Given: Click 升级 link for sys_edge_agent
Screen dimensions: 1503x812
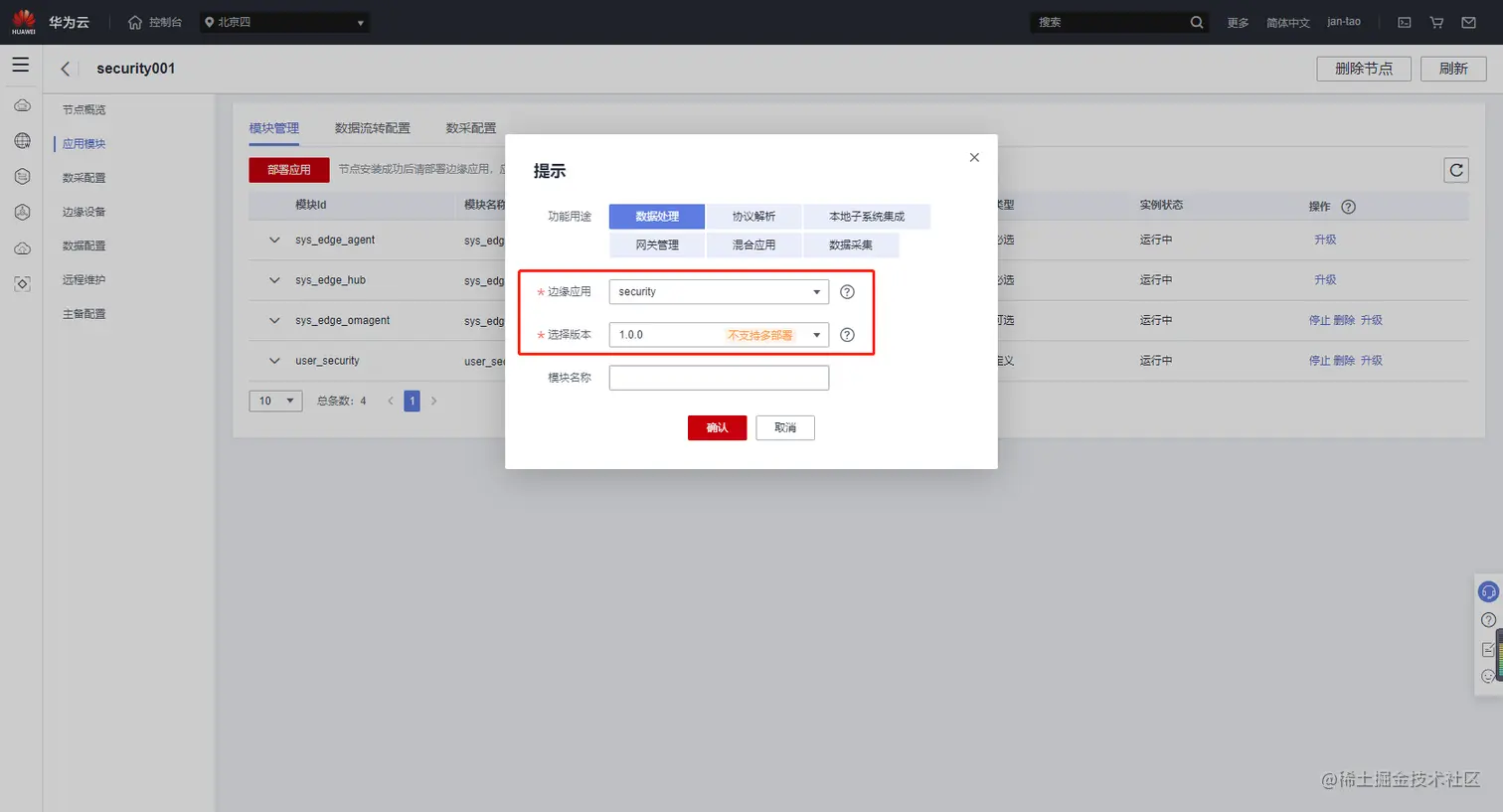Looking at the screenshot, I should [1325, 241].
